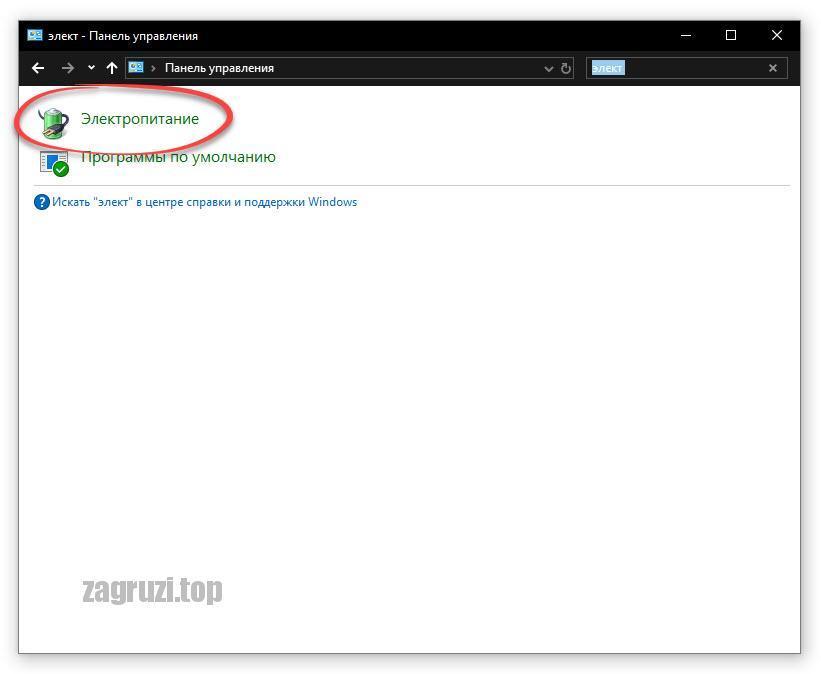Open the Электропитание battery icon
Screen dimensions: 821x674
tap(54, 123)
